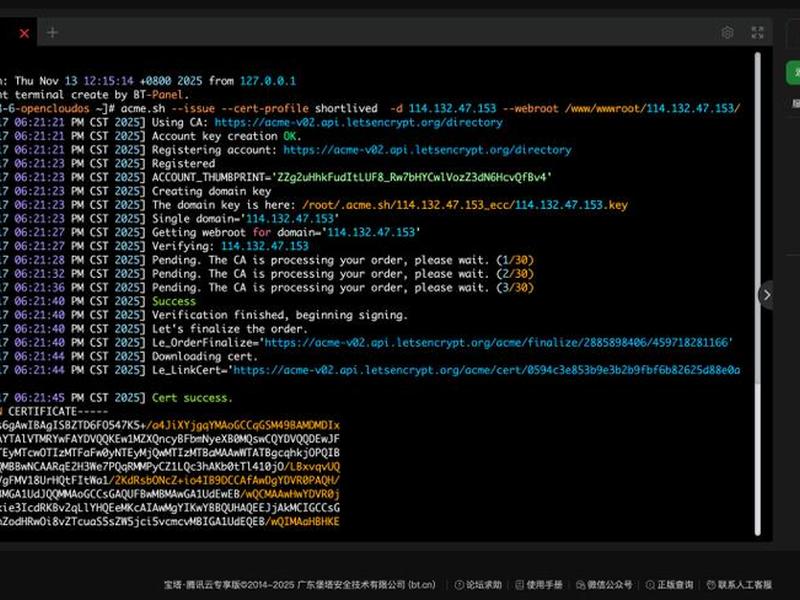
Task: Click the "Single domain" output line
Action: coord(245,219)
